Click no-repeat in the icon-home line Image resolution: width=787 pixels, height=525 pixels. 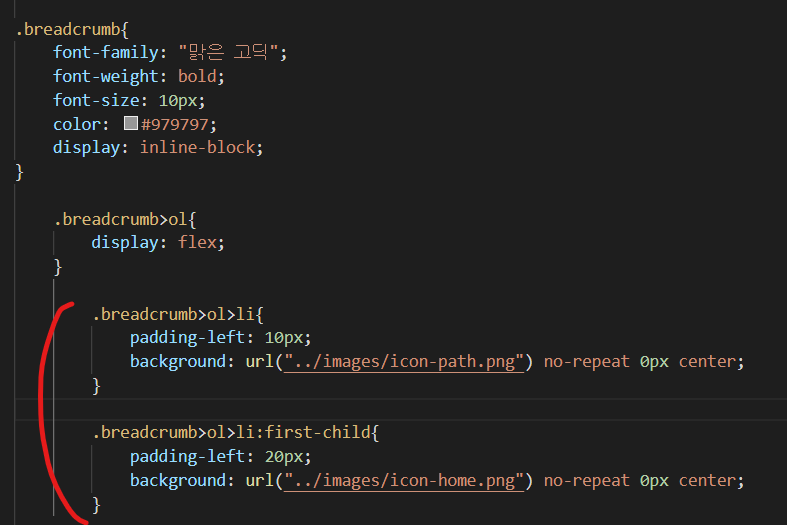pyautogui.click(x=587, y=480)
